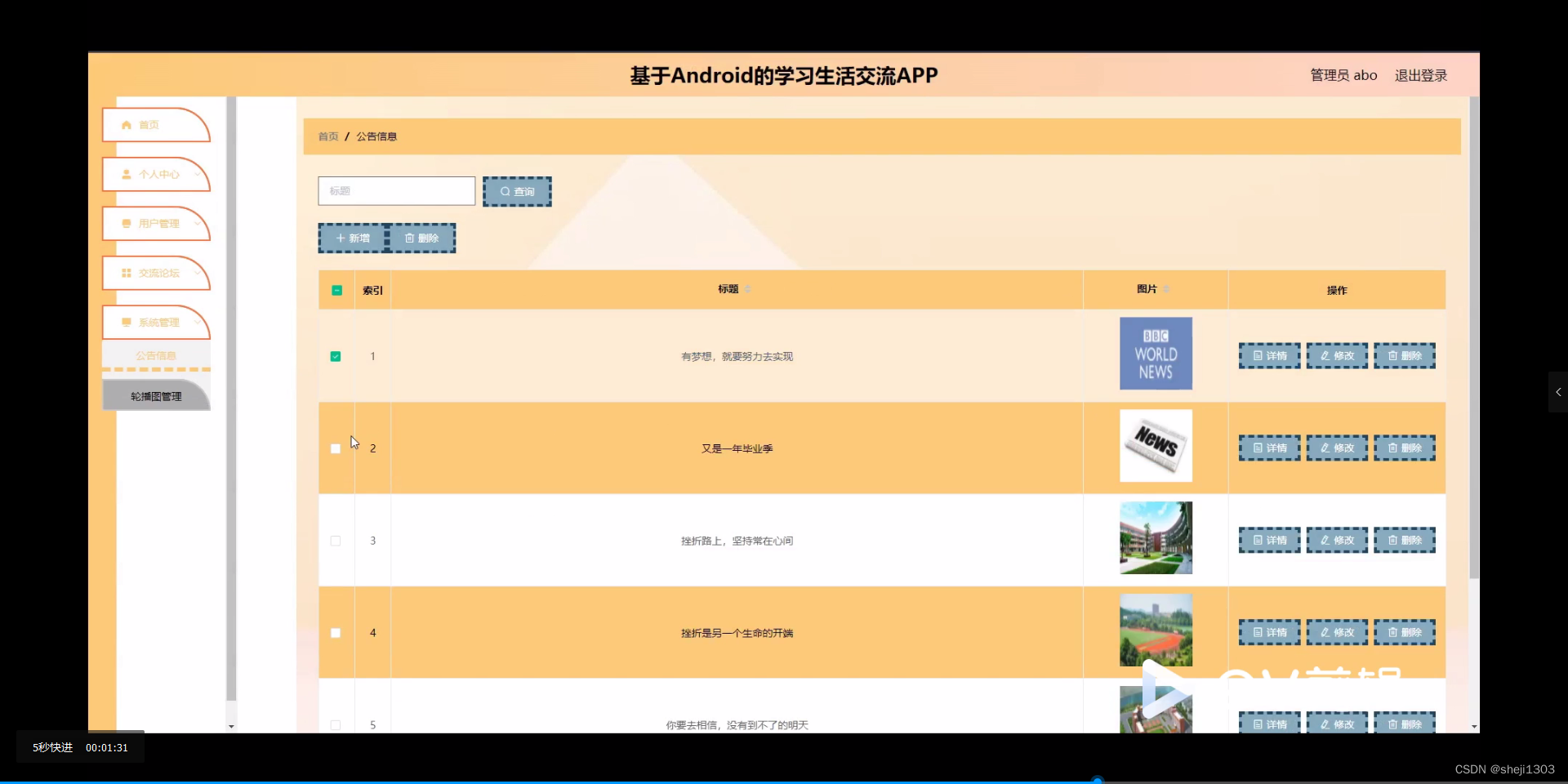
Task: Open 轮播图管理 in the sidebar submenu
Action: pyautogui.click(x=156, y=395)
